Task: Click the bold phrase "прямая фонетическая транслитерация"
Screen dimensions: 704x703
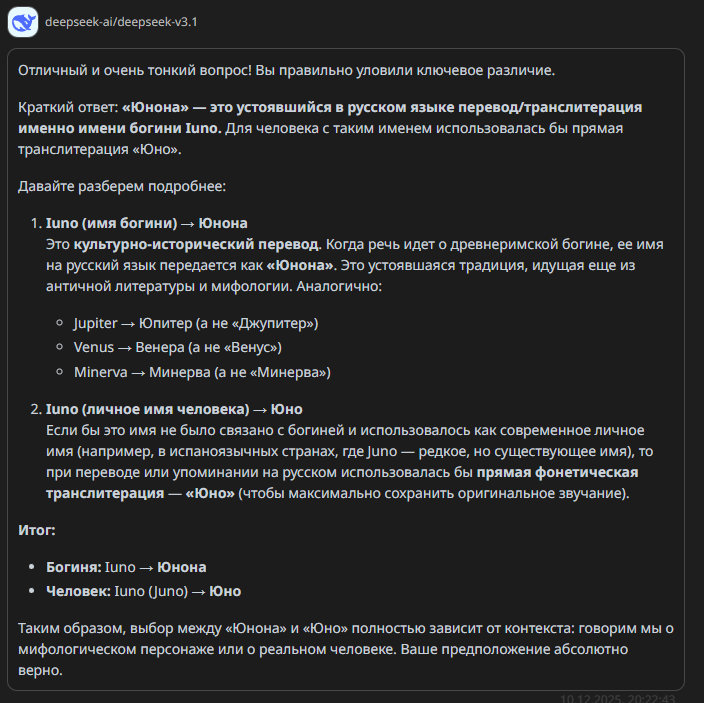Action: pos(557,472)
